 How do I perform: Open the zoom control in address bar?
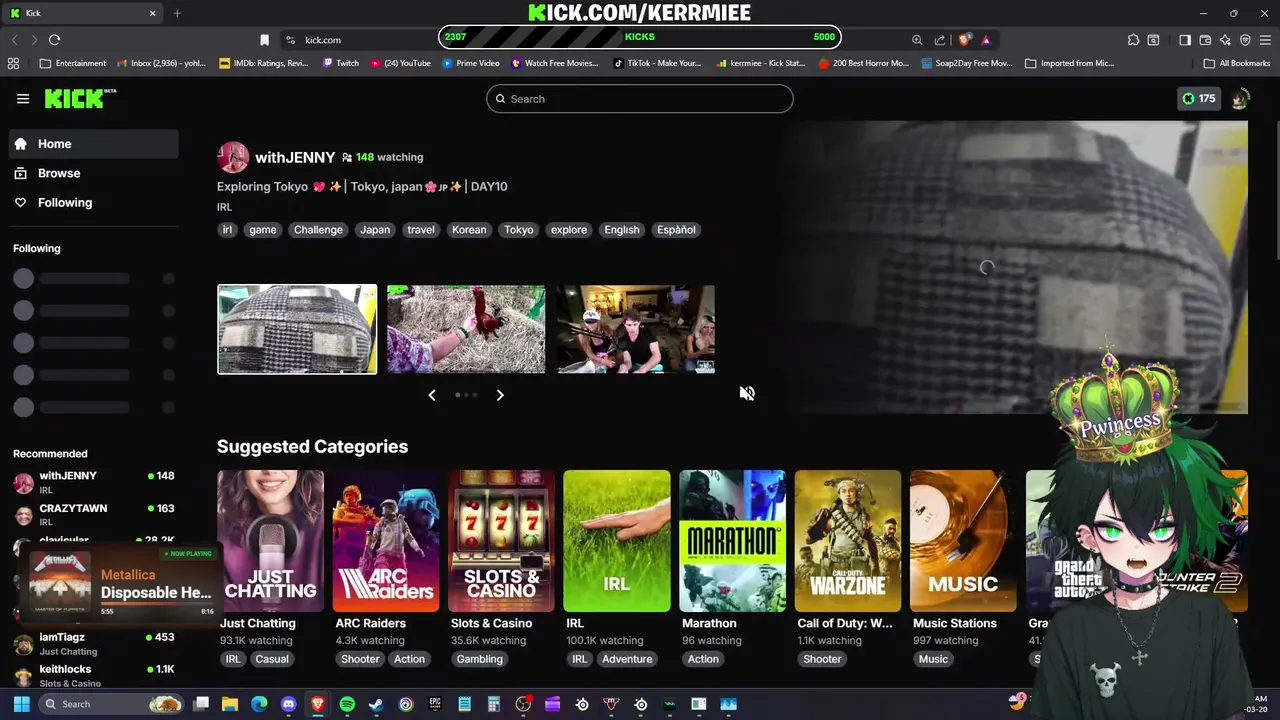tap(917, 40)
